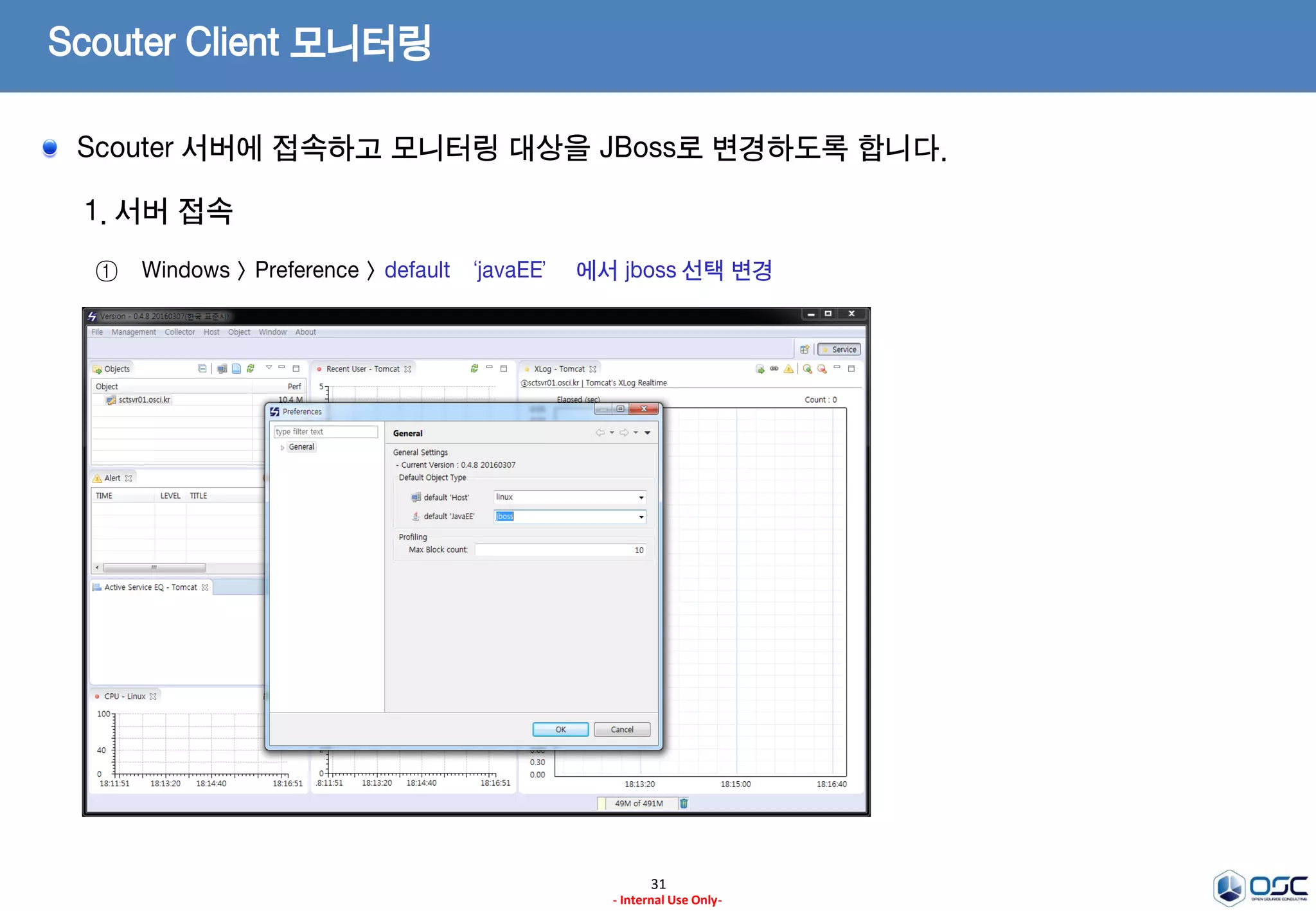The height and width of the screenshot is (911, 1316).
Task: Open the view menu triangle in Objects panel
Action: pos(269,368)
